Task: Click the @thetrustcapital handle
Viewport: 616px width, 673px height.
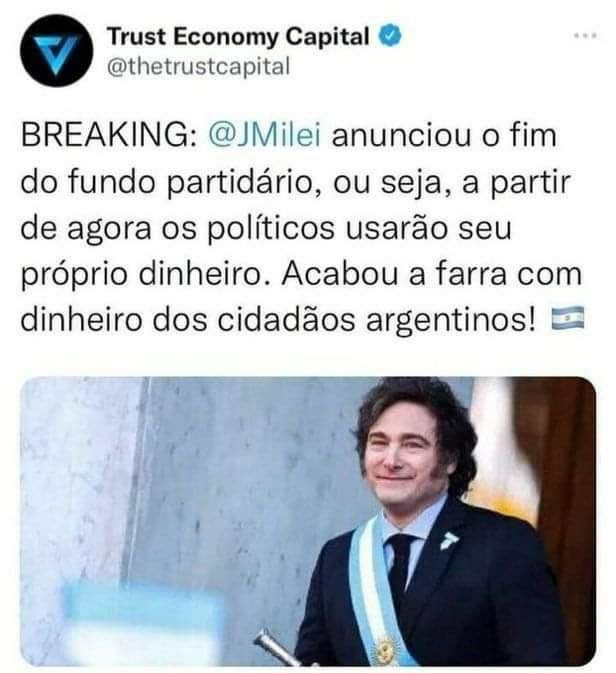Action: [198, 67]
